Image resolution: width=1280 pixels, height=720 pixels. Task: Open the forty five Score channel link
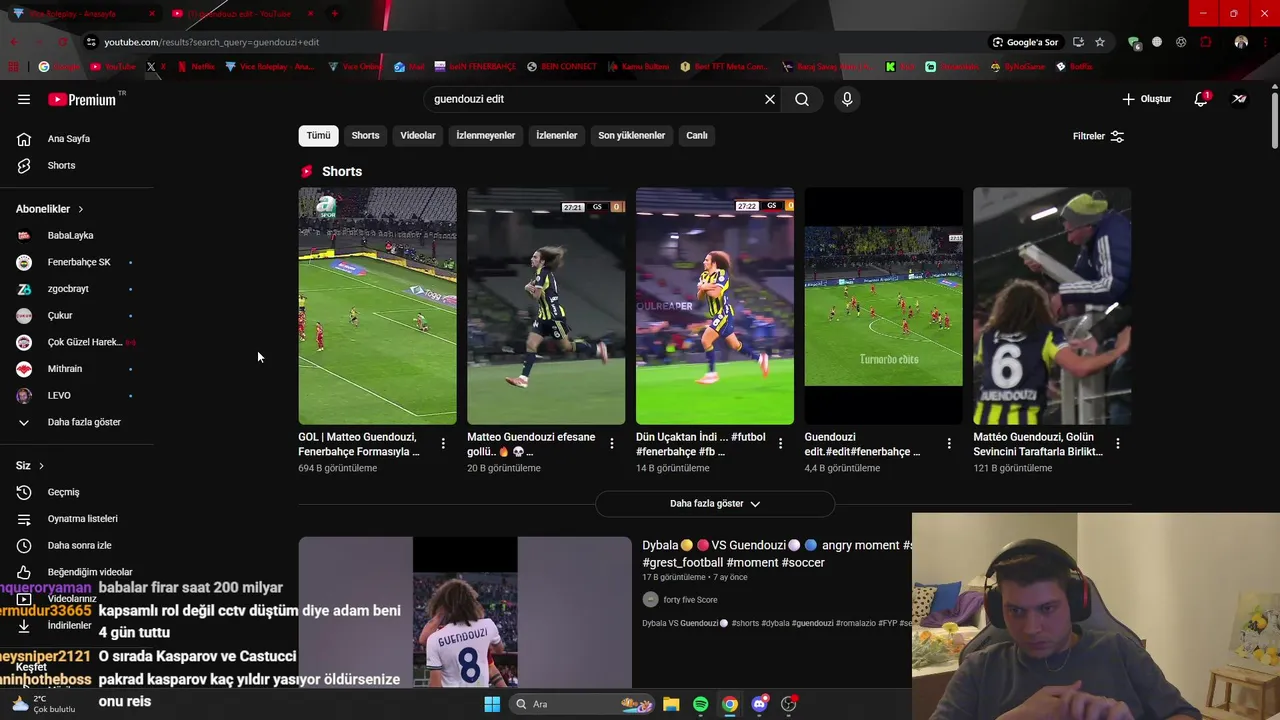(690, 600)
